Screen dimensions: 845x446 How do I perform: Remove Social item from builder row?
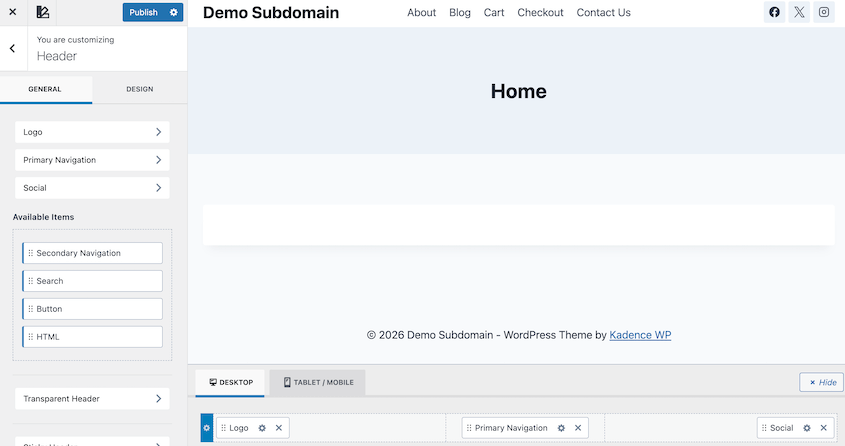click(x=823, y=428)
